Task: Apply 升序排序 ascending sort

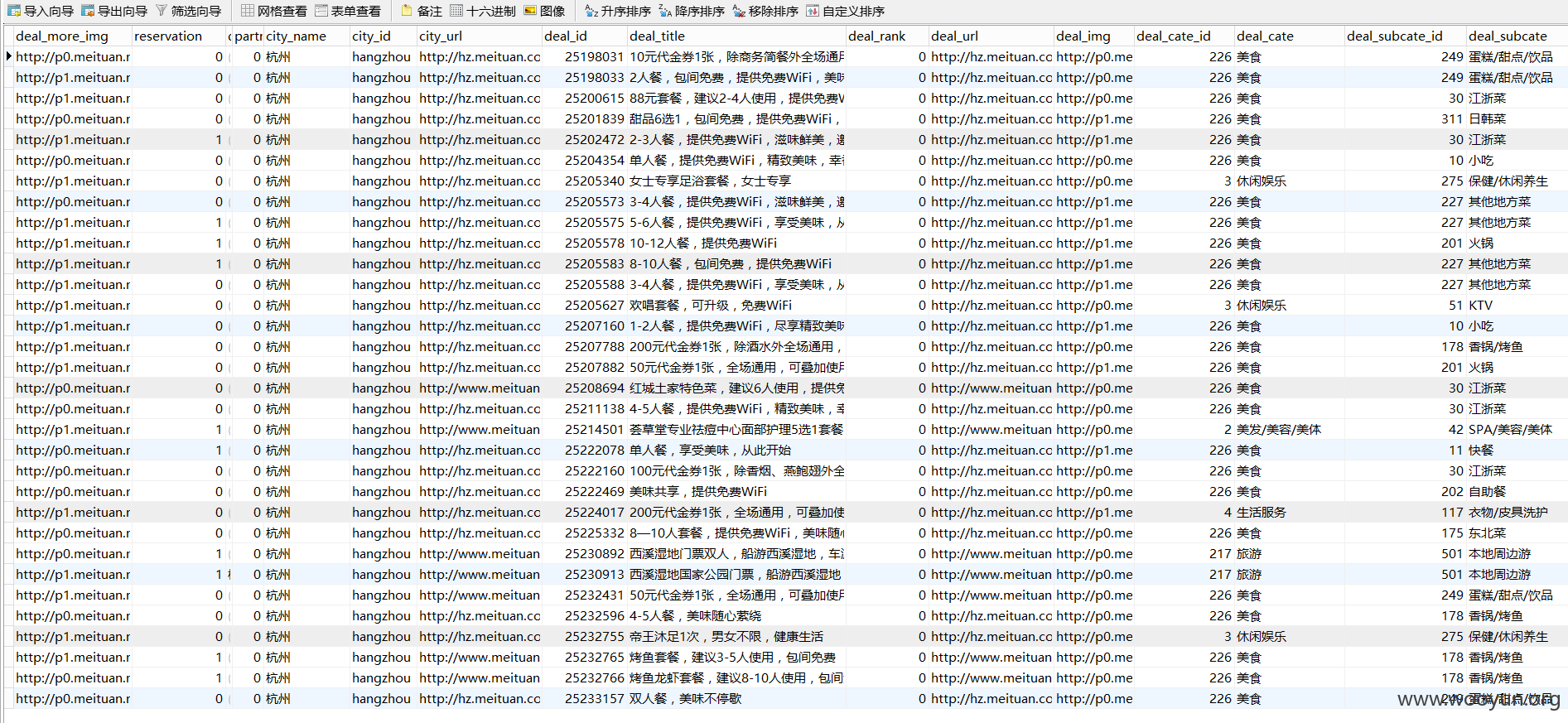Action: pos(618,11)
